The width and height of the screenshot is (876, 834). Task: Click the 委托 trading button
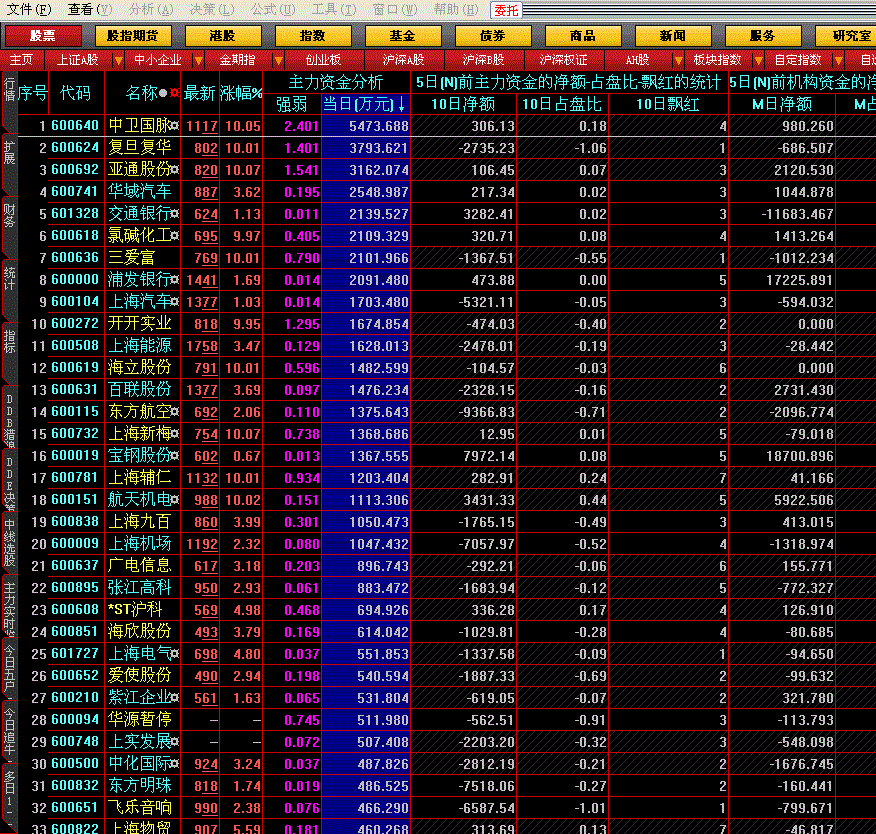506,10
